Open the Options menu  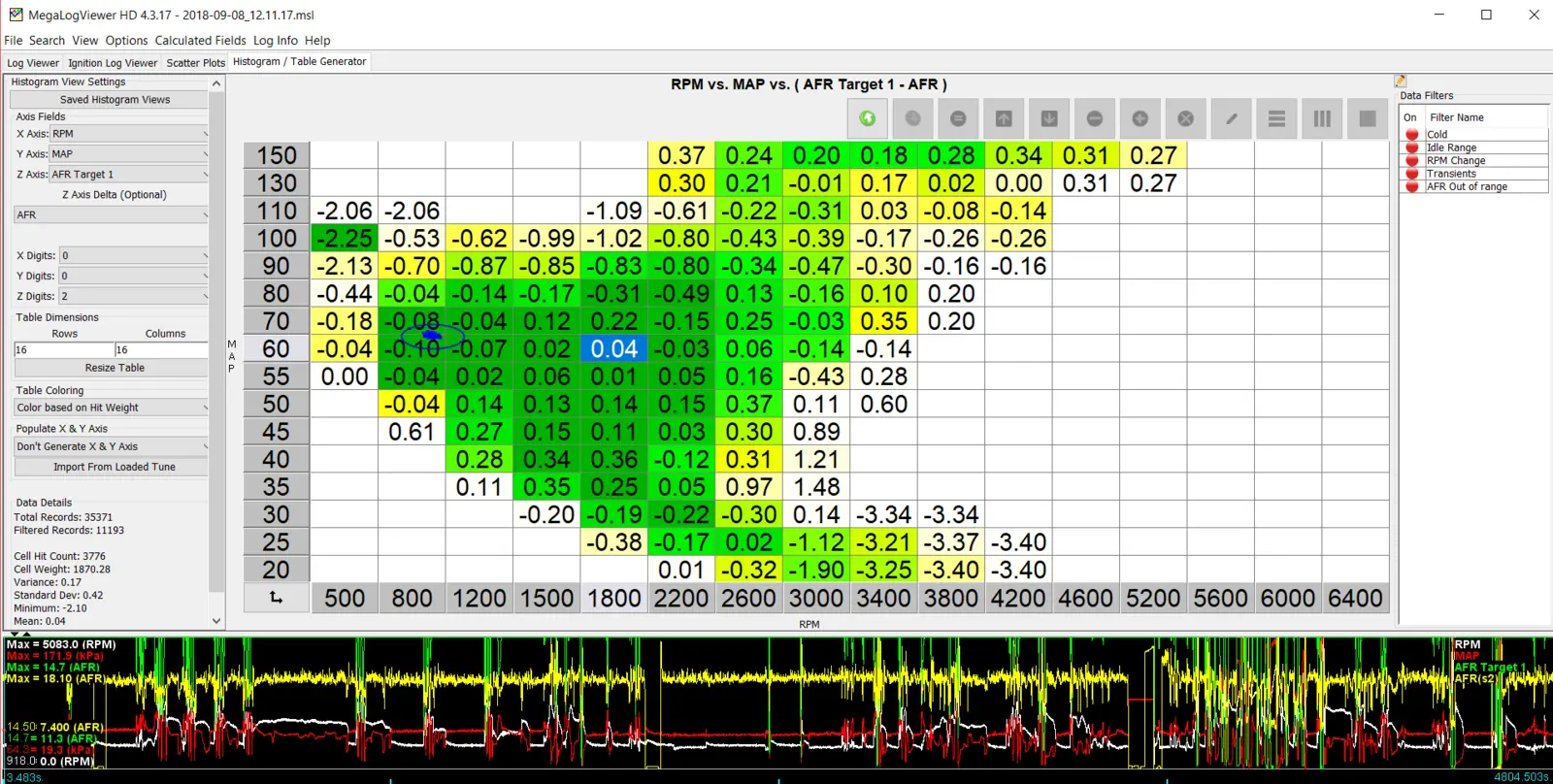126,41
